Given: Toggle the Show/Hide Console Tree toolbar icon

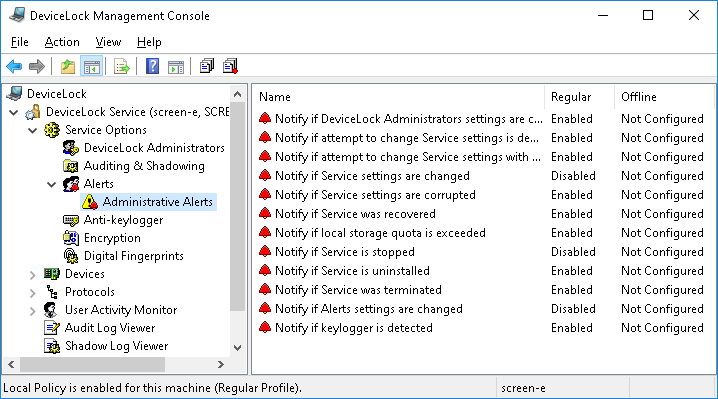Looking at the screenshot, I should point(91,67).
